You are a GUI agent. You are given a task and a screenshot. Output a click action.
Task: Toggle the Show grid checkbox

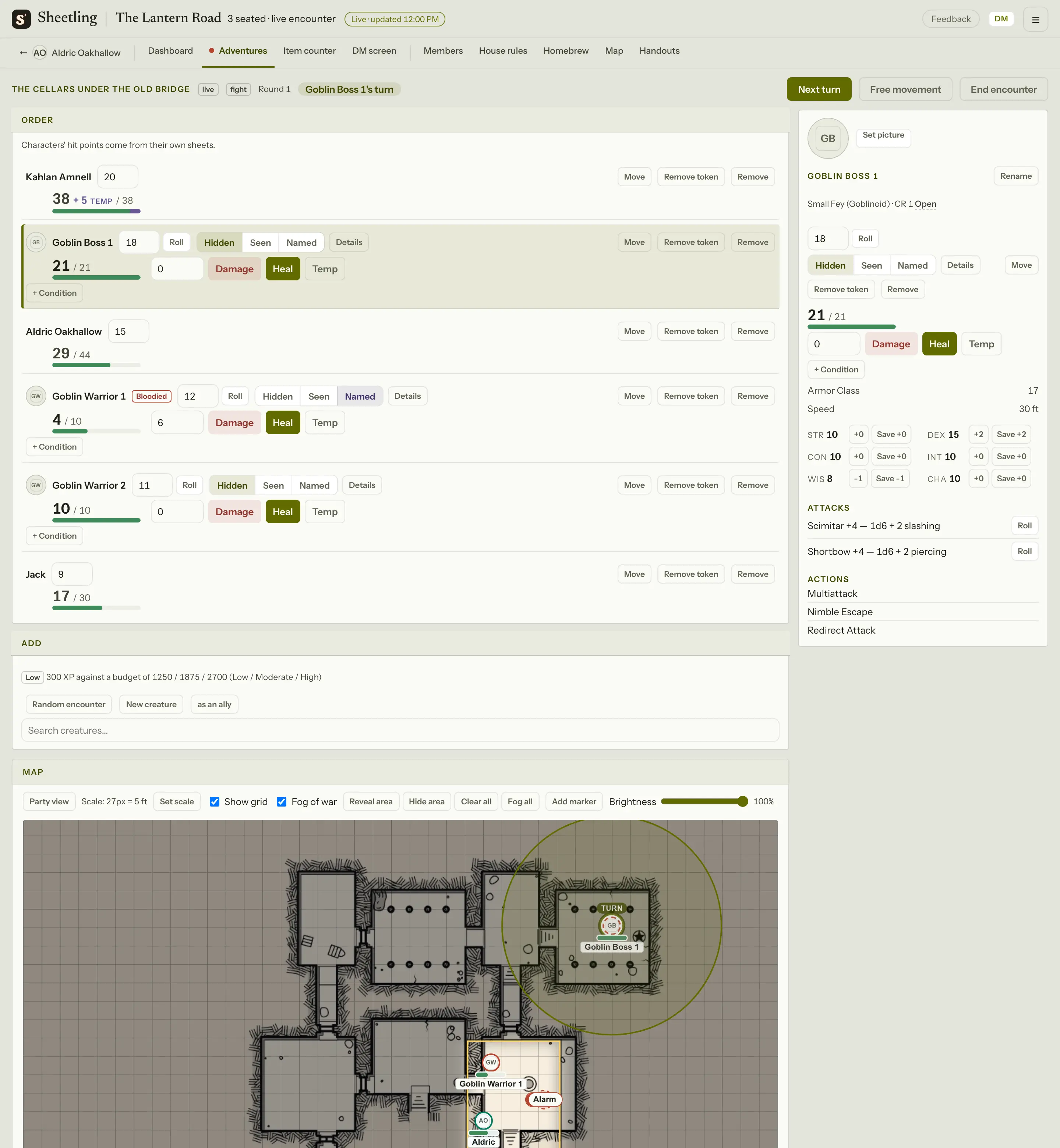pyautogui.click(x=215, y=802)
